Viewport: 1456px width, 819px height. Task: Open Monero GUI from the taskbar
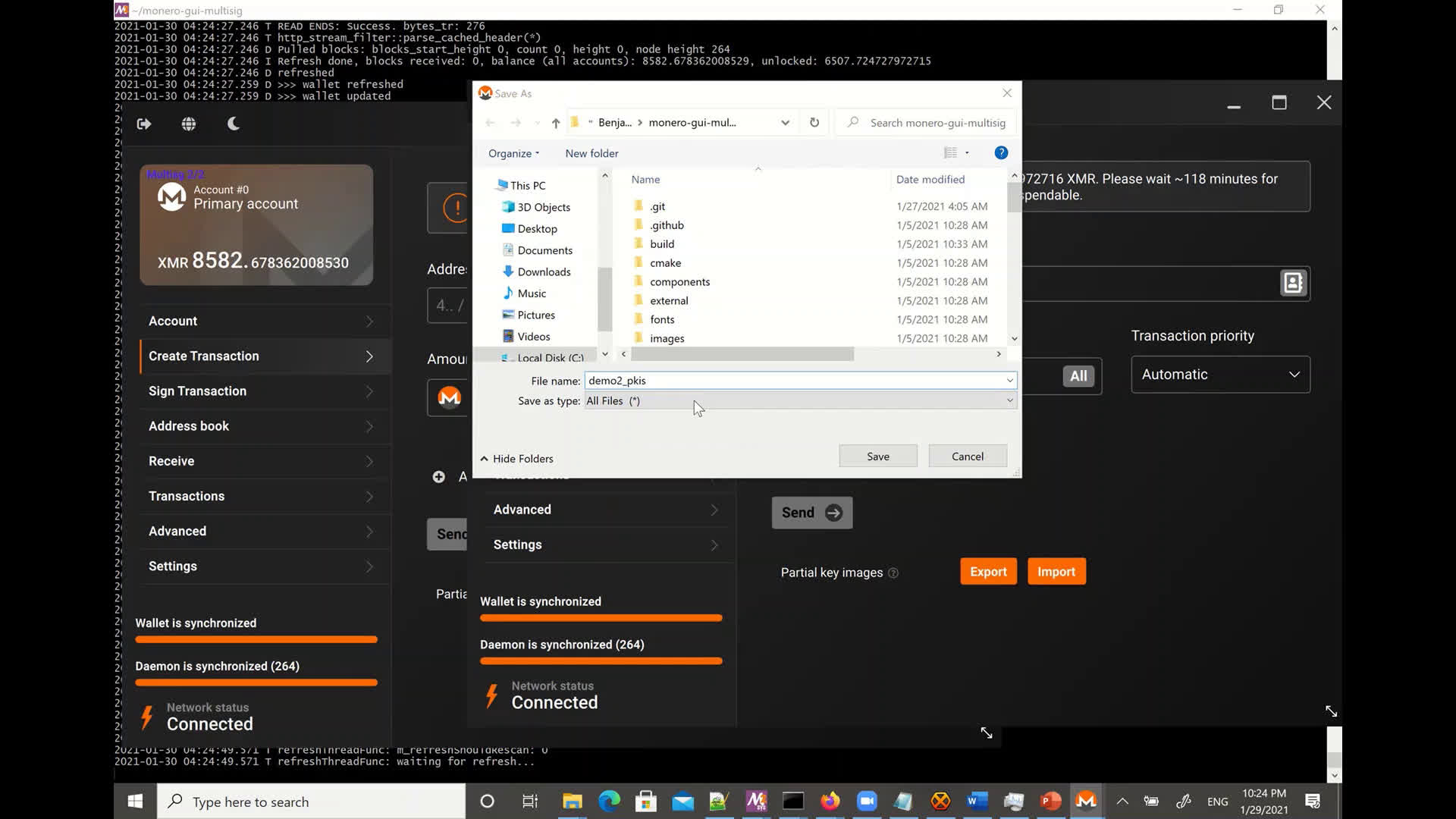pos(1086,801)
